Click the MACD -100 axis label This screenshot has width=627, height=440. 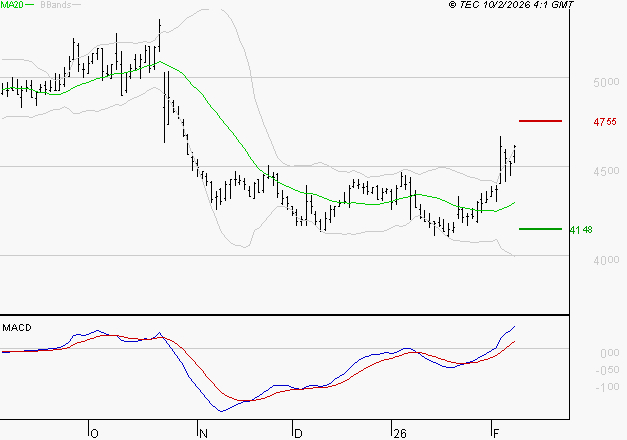pos(607,387)
